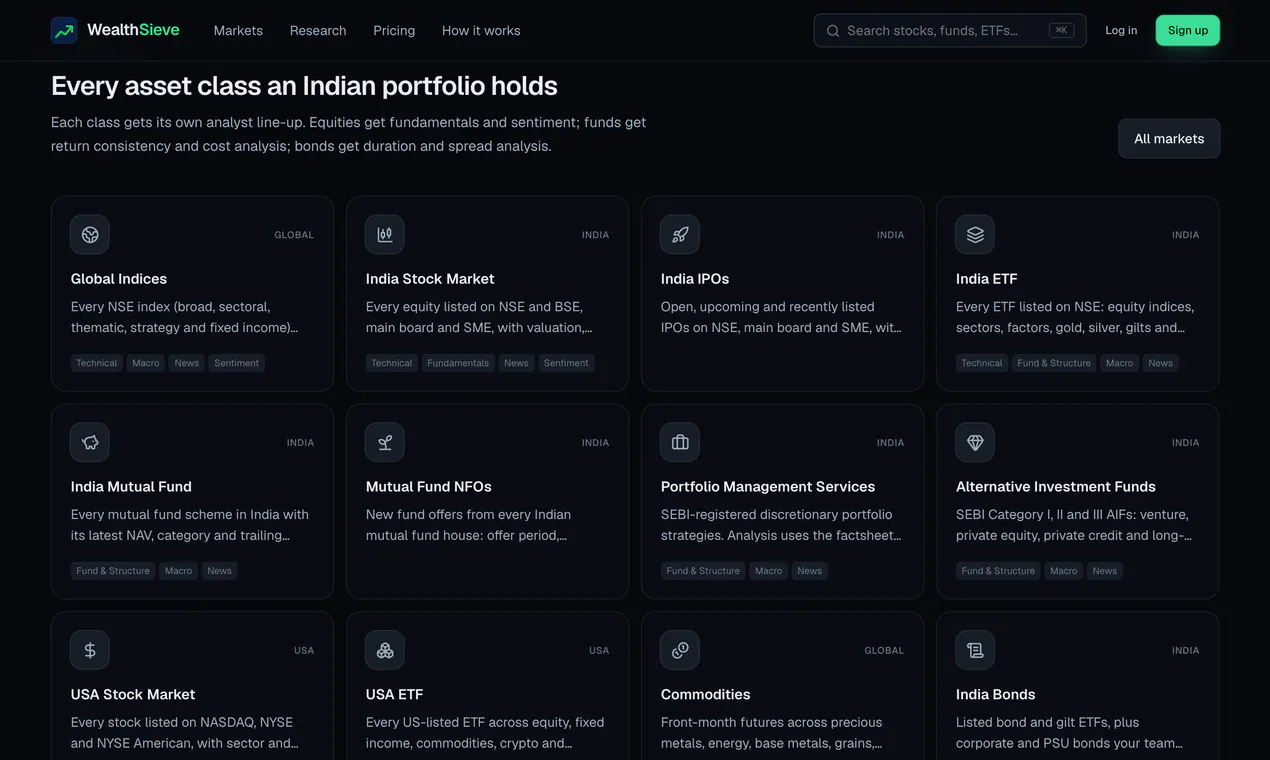Viewport: 1270px width, 760px height.
Task: Open the Global Indices card title
Action: [119, 279]
